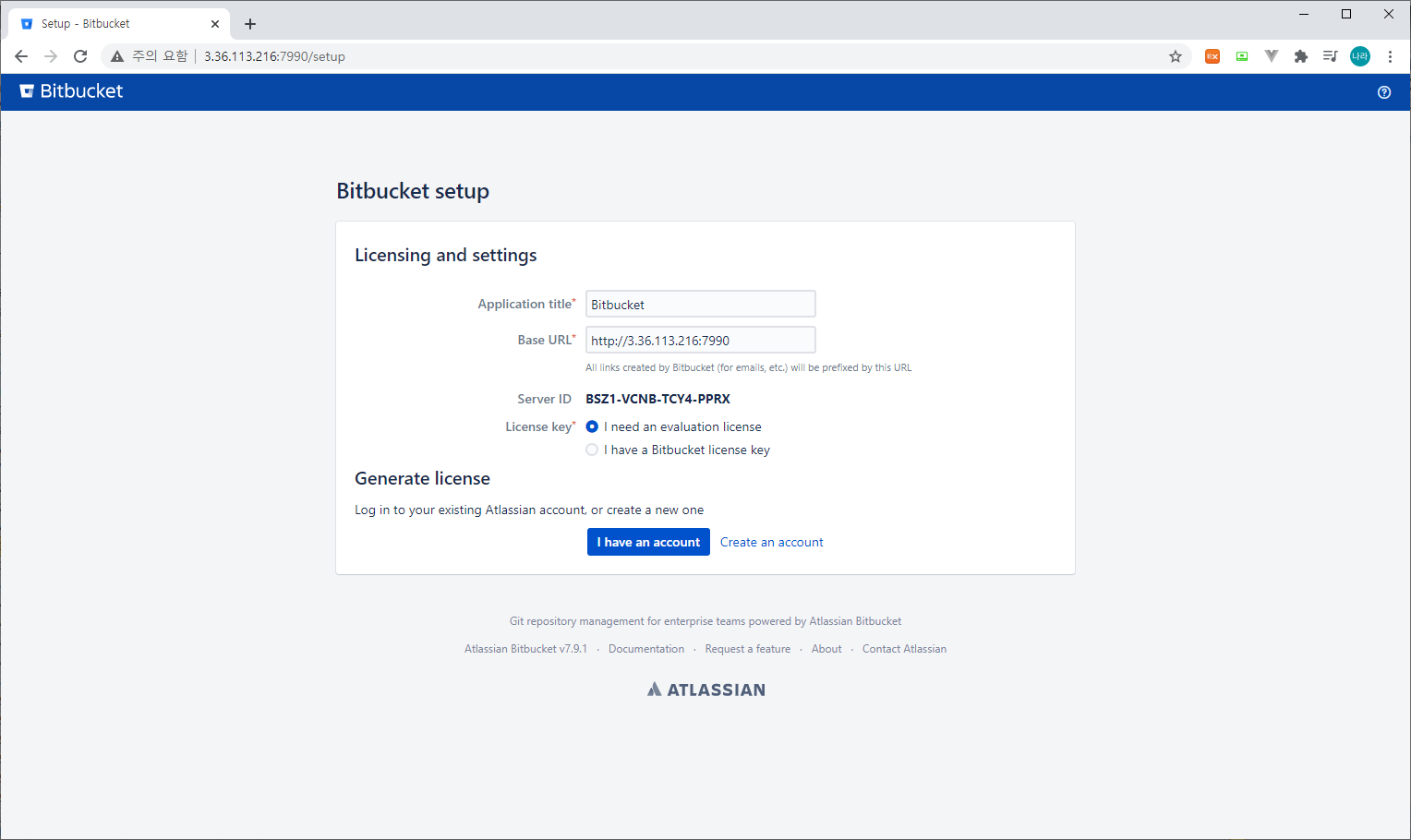Minimize the Chrome window
The width and height of the screenshot is (1411, 840).
[x=1304, y=14]
